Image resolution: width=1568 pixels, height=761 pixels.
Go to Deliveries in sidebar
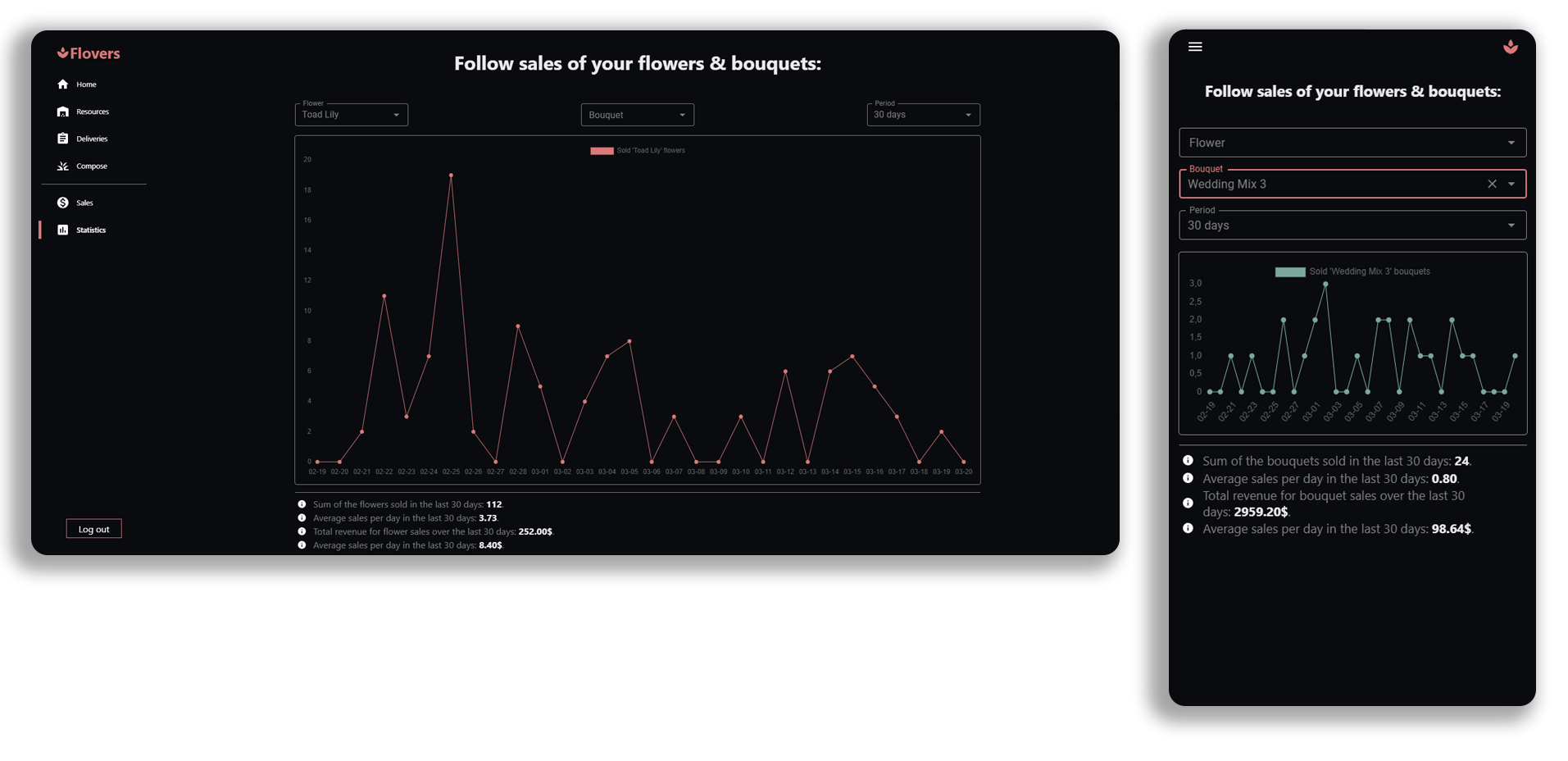tap(92, 139)
